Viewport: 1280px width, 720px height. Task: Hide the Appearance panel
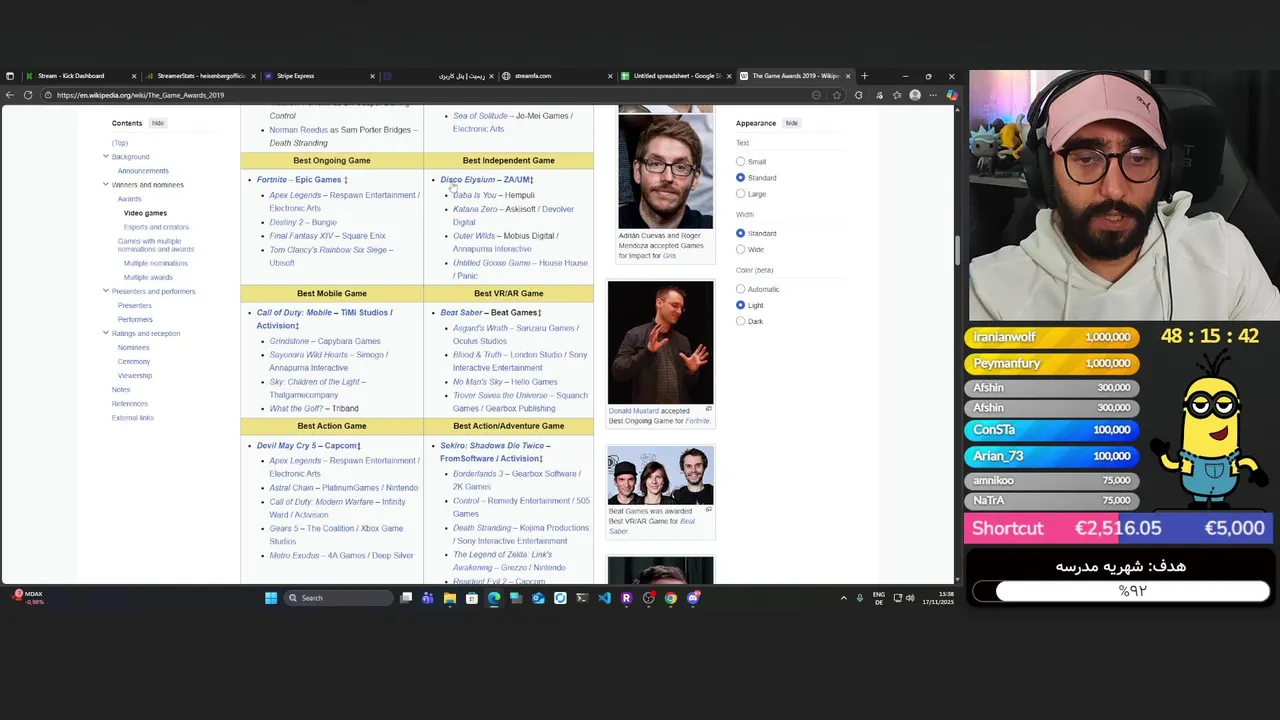791,123
